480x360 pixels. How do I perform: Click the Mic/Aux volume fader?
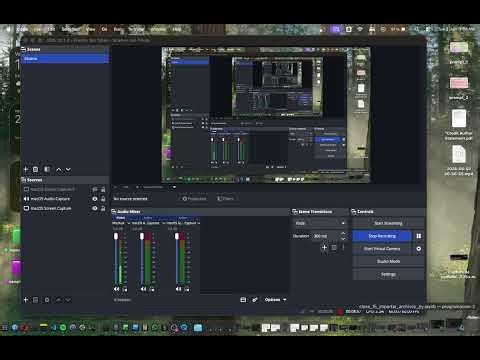coord(116,236)
